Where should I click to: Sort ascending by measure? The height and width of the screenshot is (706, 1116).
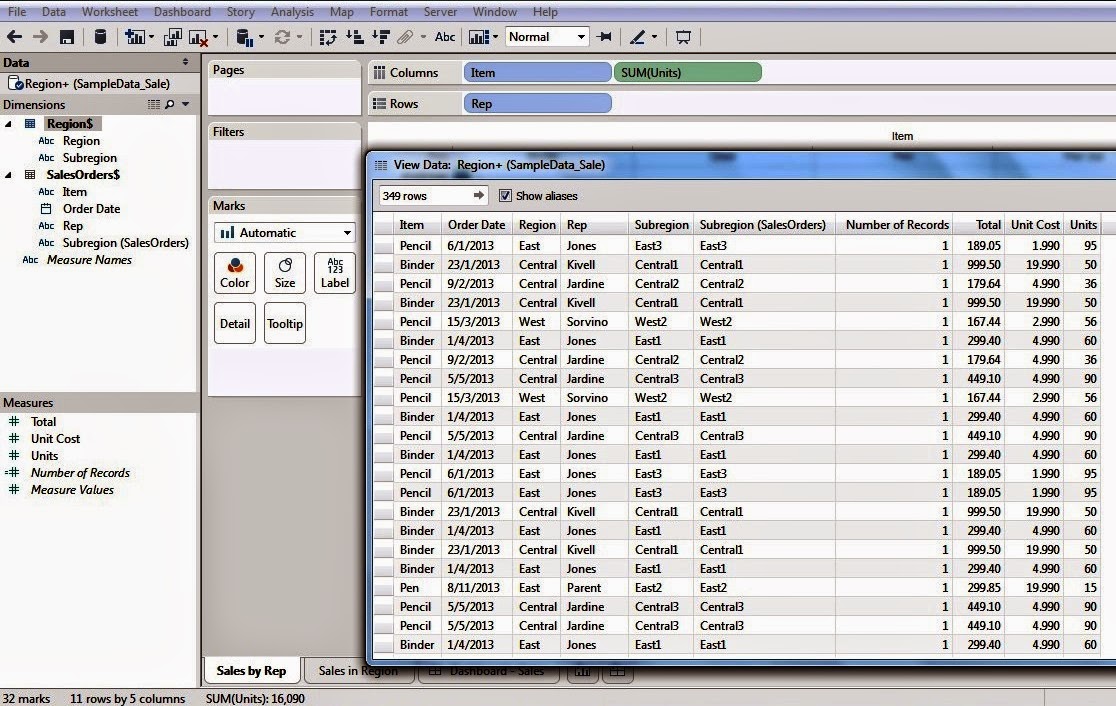354,37
